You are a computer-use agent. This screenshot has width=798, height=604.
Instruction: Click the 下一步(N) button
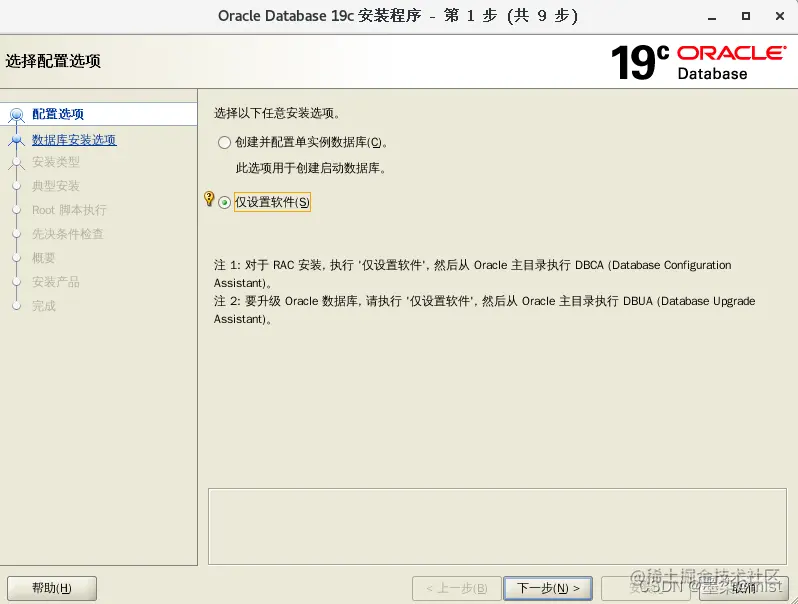548,588
